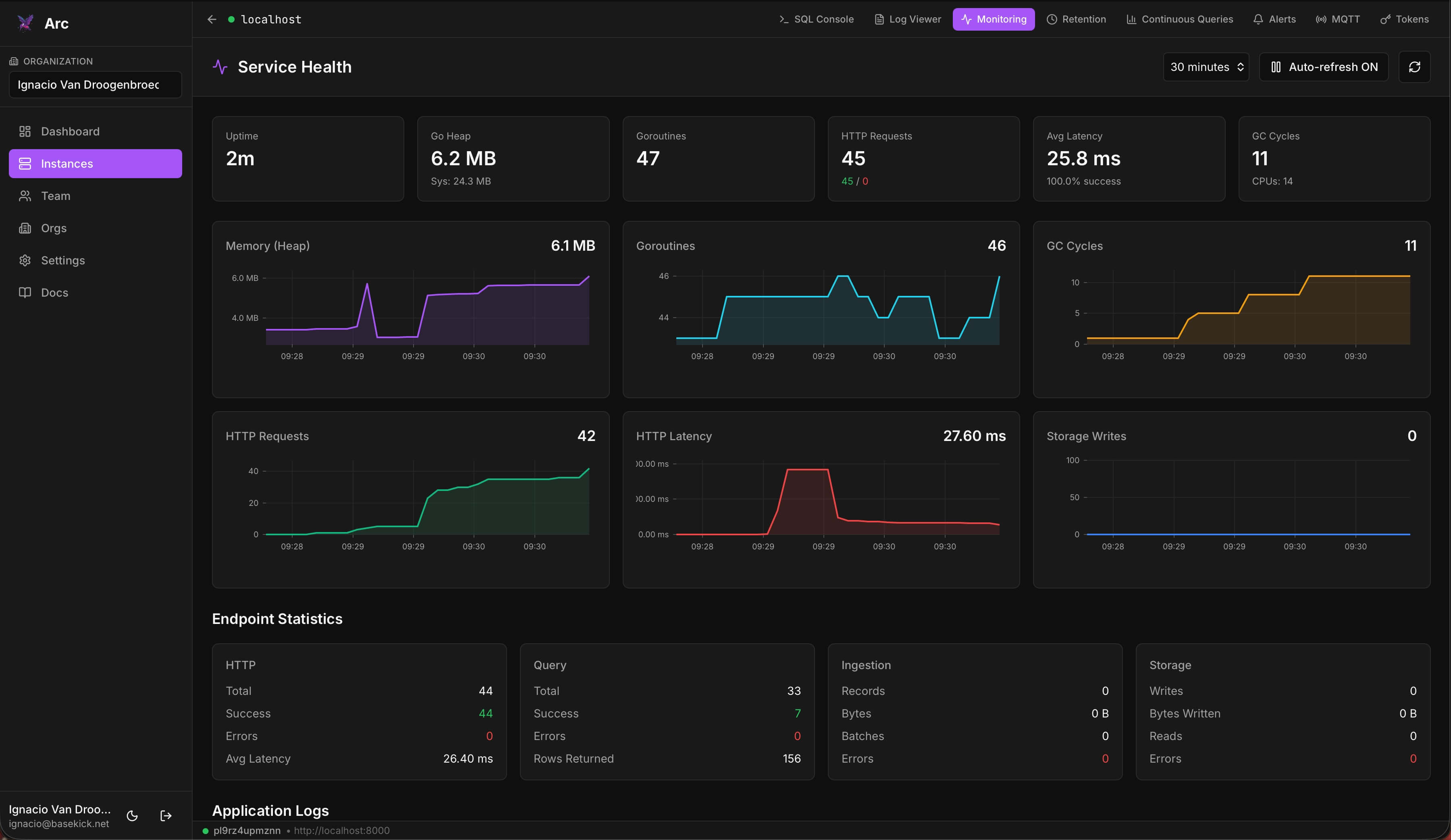Screen dimensions: 1451x840
Task: Click the Query Success value 7
Action: point(798,713)
